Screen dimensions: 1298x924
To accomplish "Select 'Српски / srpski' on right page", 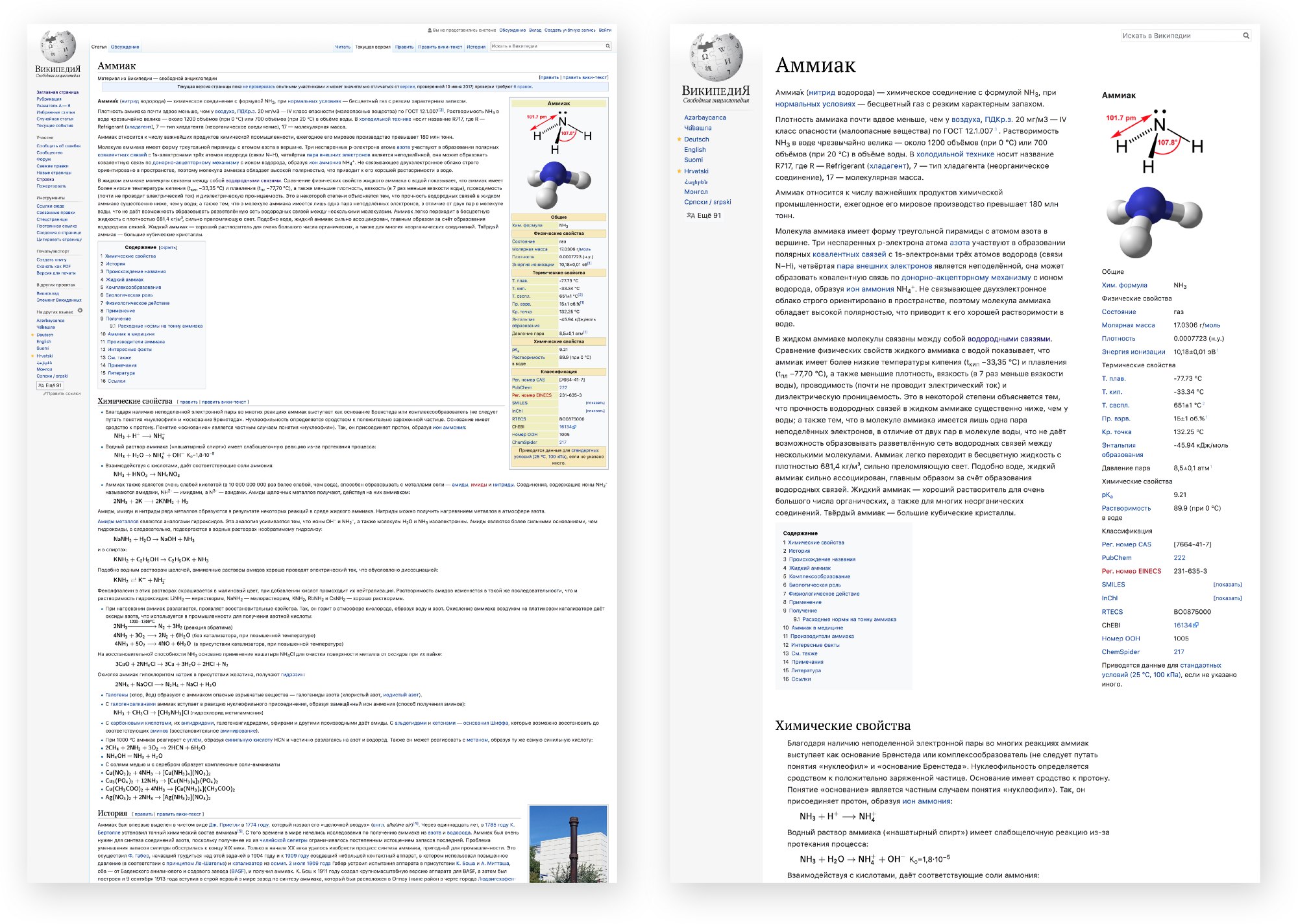I will pos(707,202).
